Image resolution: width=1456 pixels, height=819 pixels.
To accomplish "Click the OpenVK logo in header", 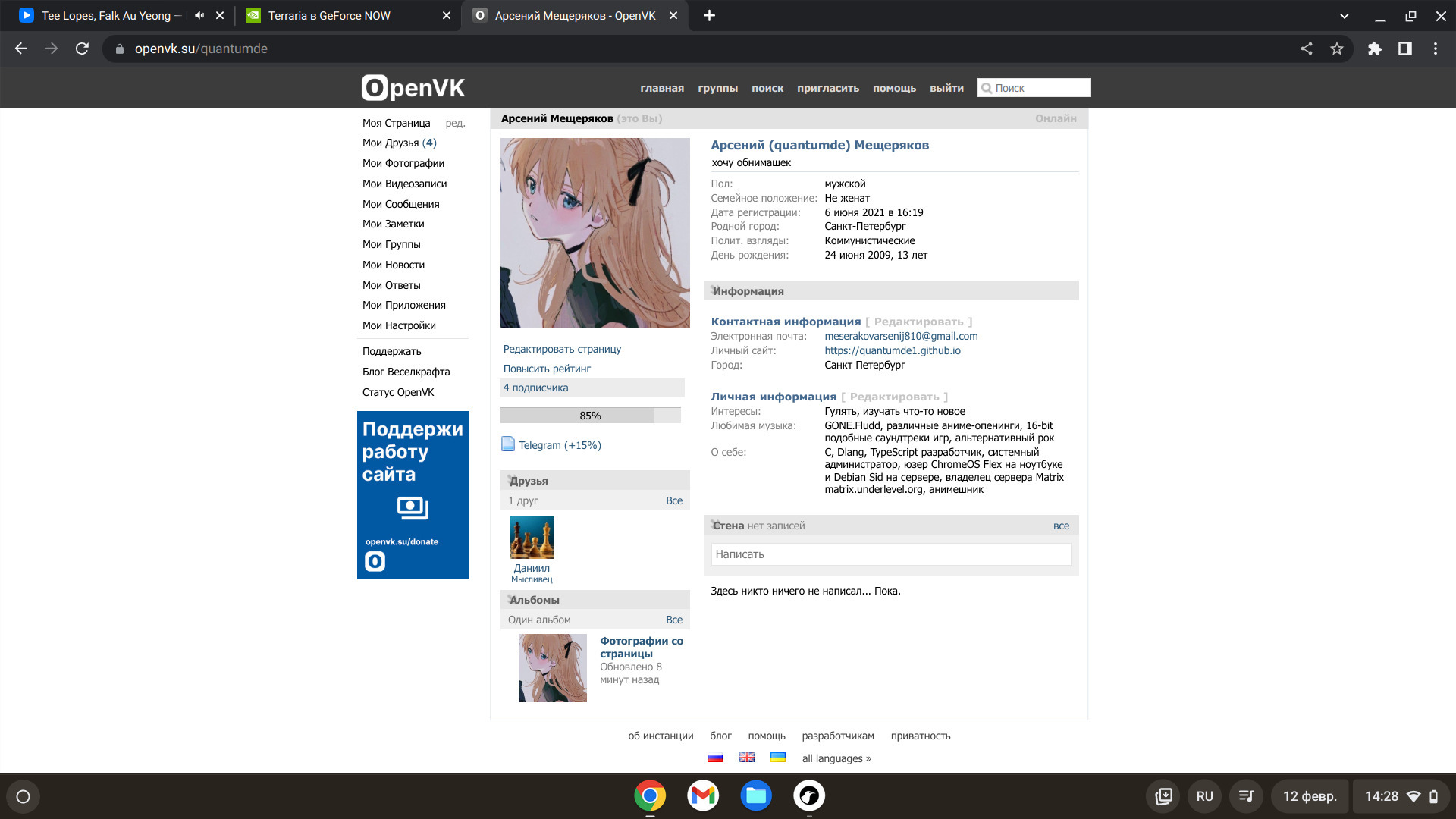I will [x=413, y=88].
